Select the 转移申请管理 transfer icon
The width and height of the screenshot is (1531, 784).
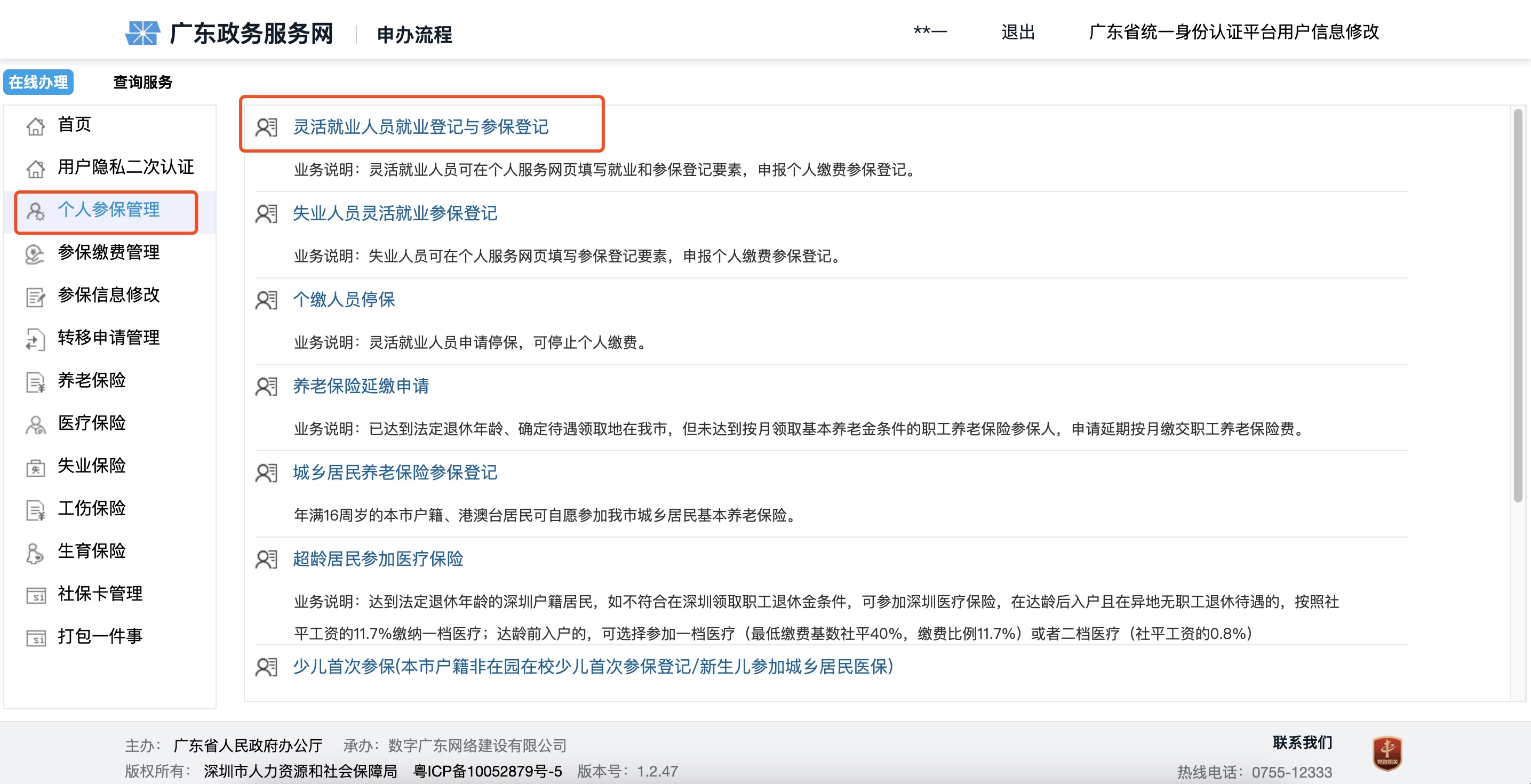[x=35, y=339]
